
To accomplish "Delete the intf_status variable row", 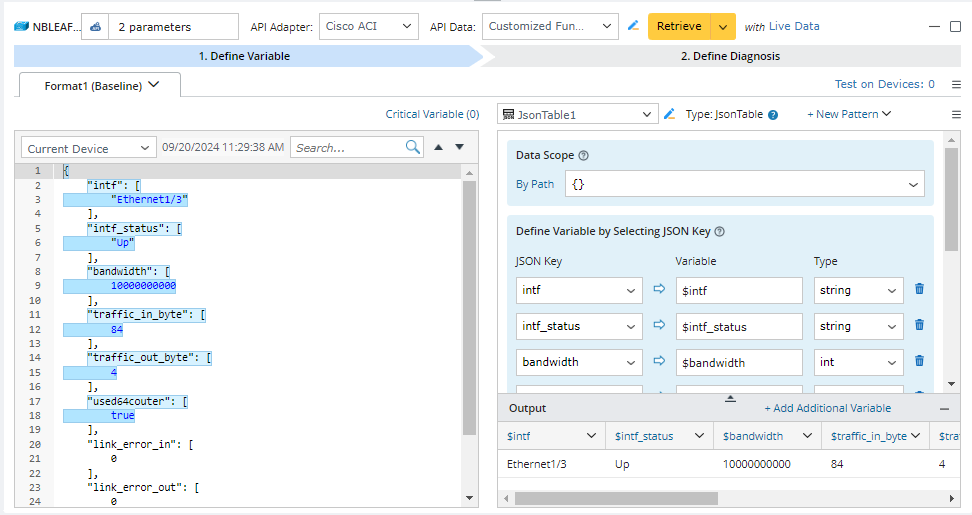I will pyautogui.click(x=919, y=326).
